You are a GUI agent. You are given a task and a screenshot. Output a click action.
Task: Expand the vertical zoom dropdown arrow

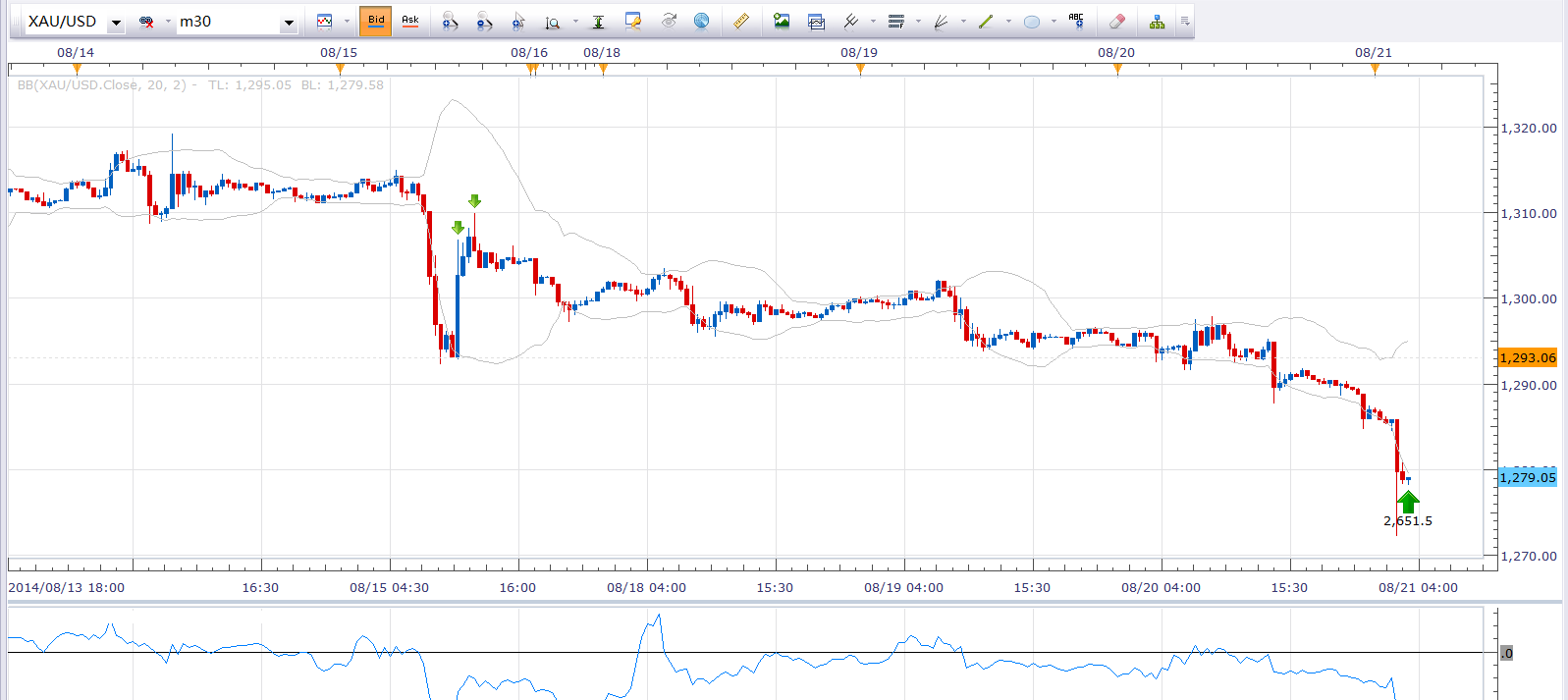[575, 22]
